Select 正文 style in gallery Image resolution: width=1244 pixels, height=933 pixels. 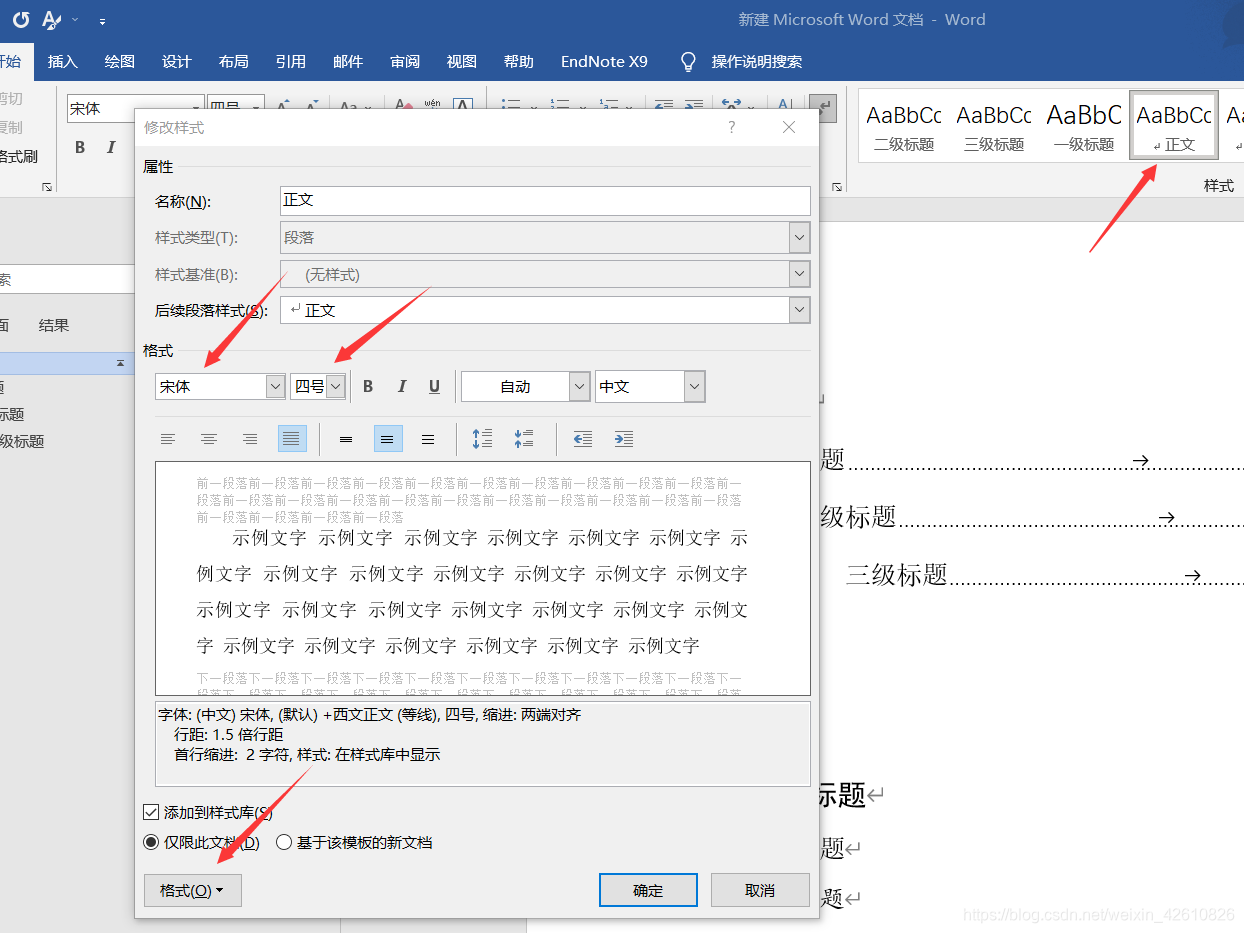click(x=1174, y=125)
